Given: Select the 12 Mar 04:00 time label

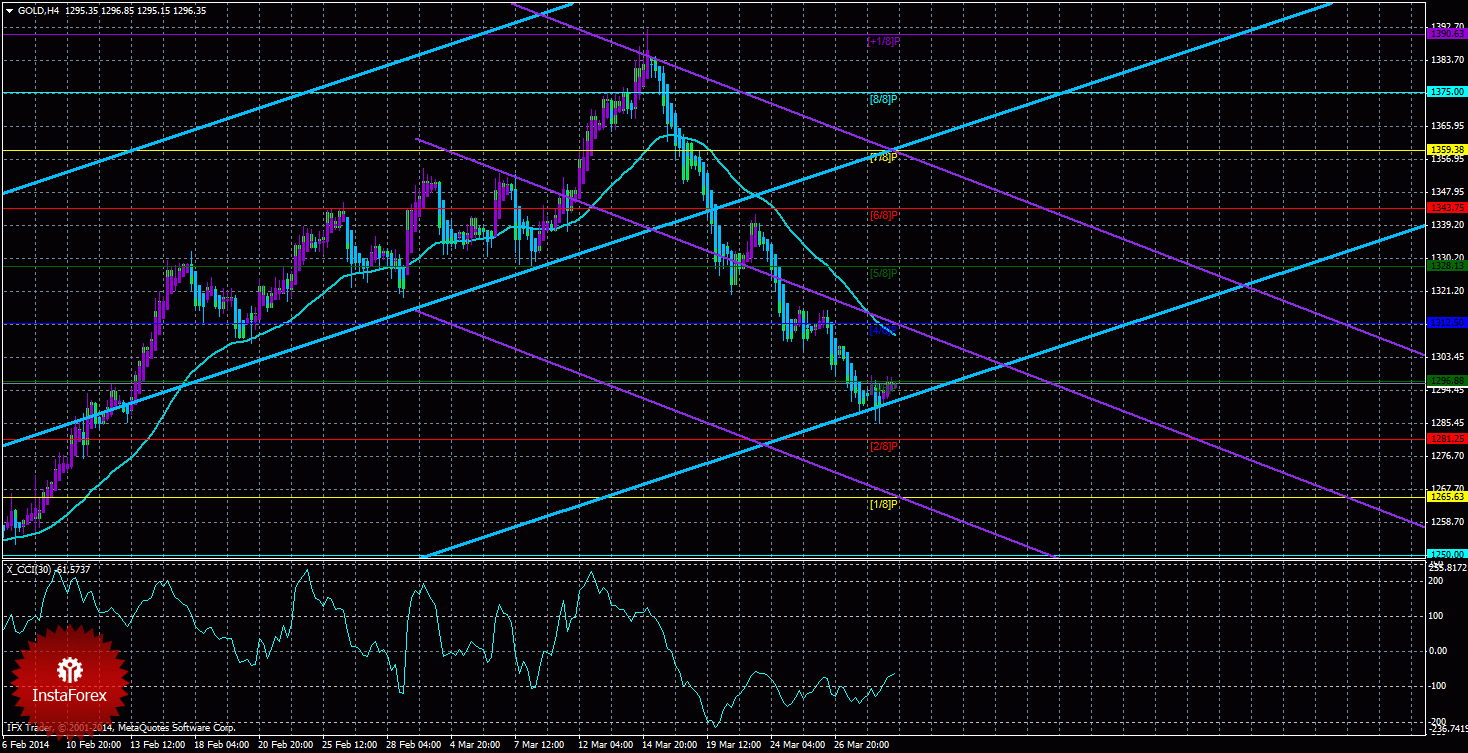Looking at the screenshot, I should pyautogui.click(x=607, y=745).
